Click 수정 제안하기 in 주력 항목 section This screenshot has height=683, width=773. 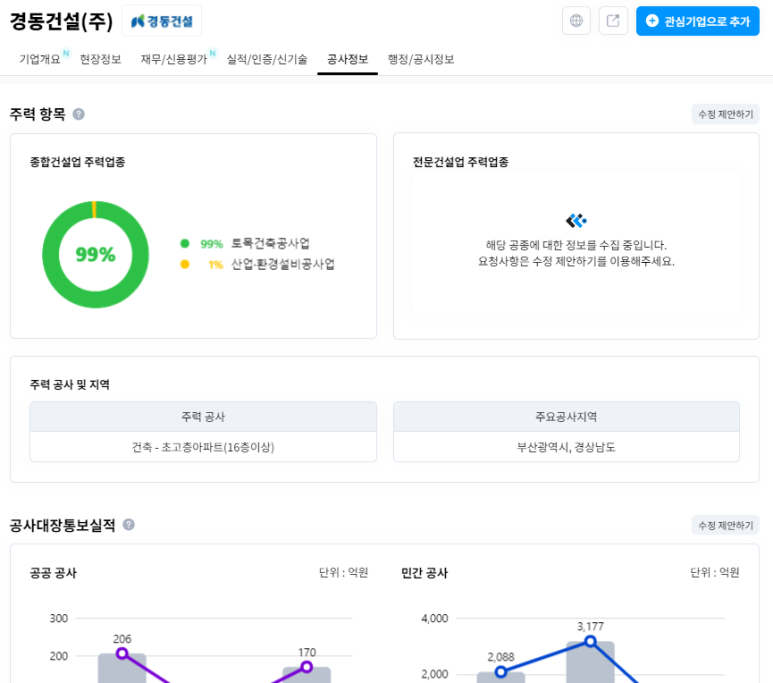pos(725,114)
